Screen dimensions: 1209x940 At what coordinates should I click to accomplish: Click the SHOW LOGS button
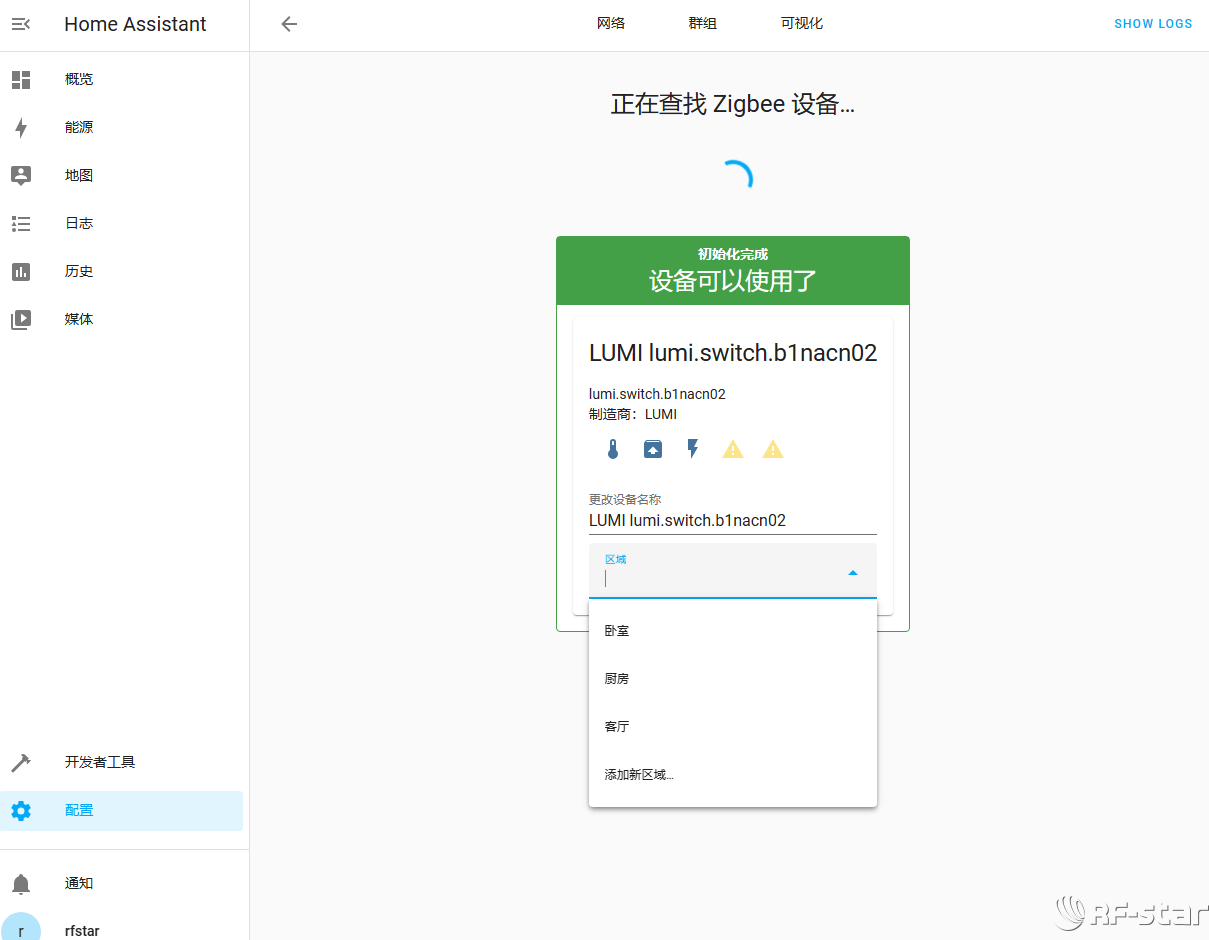click(1153, 24)
